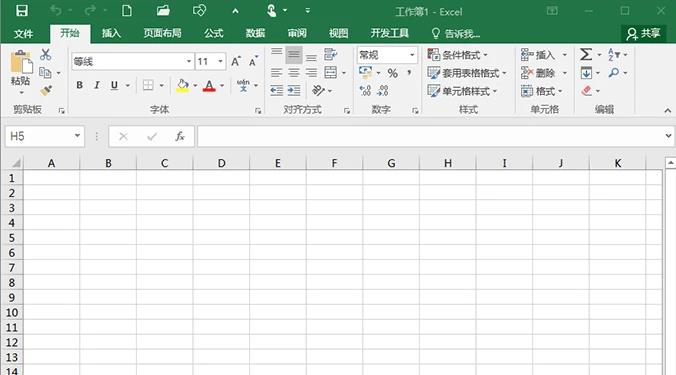Open the 文件 File tab
Viewport: 676px width, 375px height.
coord(23,33)
